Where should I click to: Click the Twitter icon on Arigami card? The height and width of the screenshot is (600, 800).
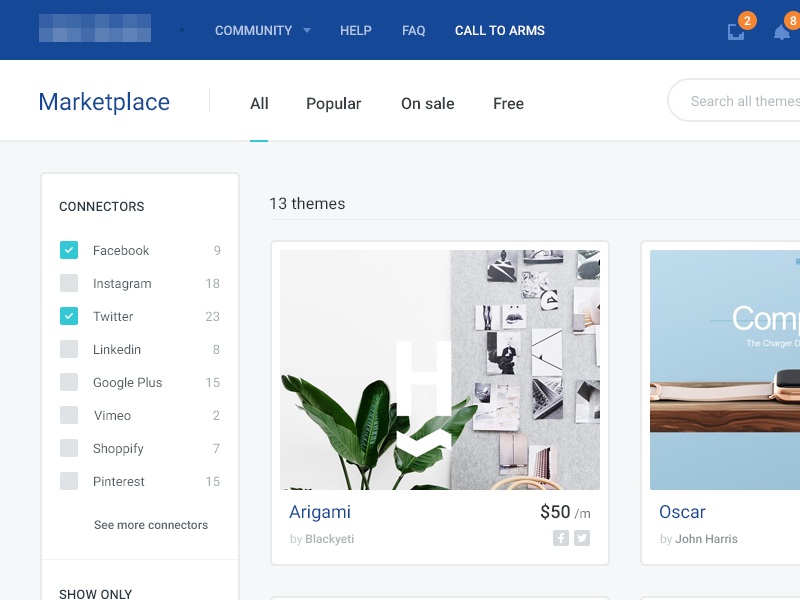click(582, 538)
